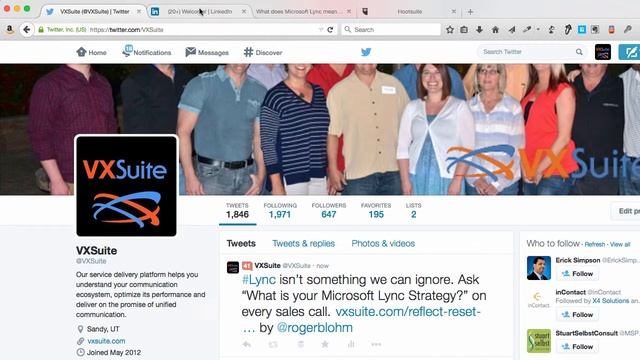The width and height of the screenshot is (640, 360).
Task: Open the vxsuite.com/reflect-reset link
Action: (408, 312)
